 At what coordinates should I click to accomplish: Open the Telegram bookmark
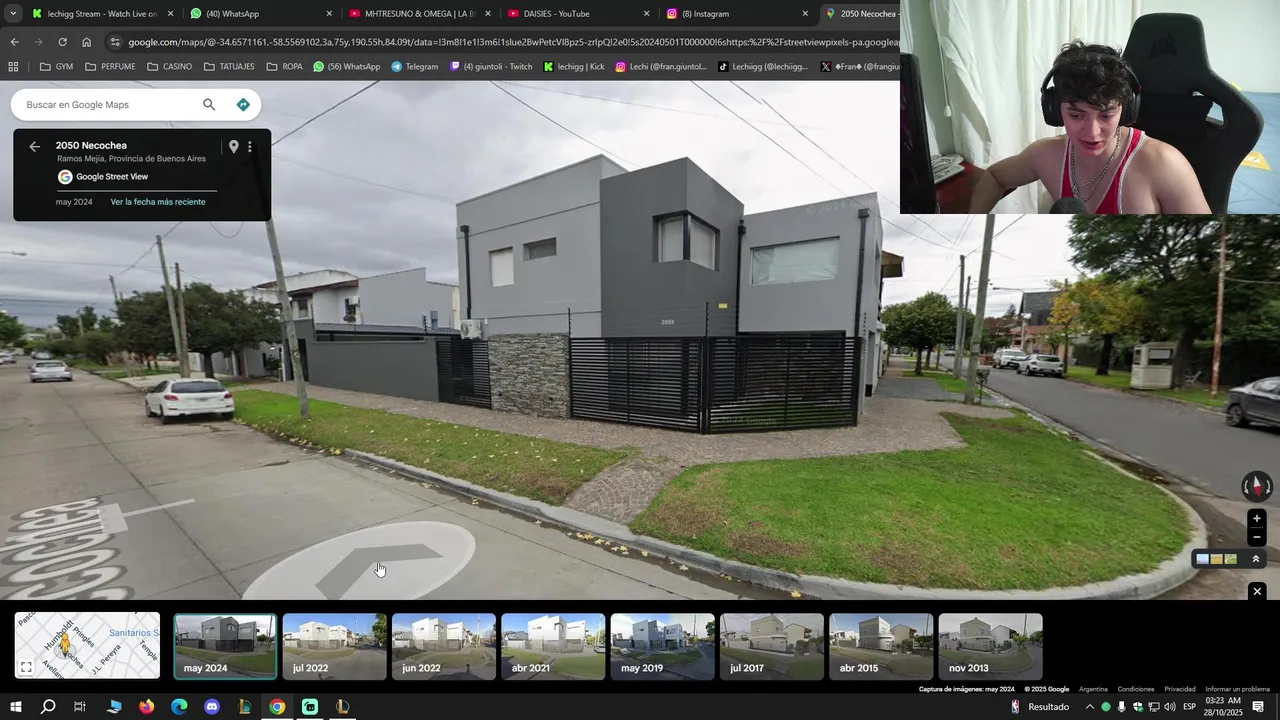pos(415,67)
